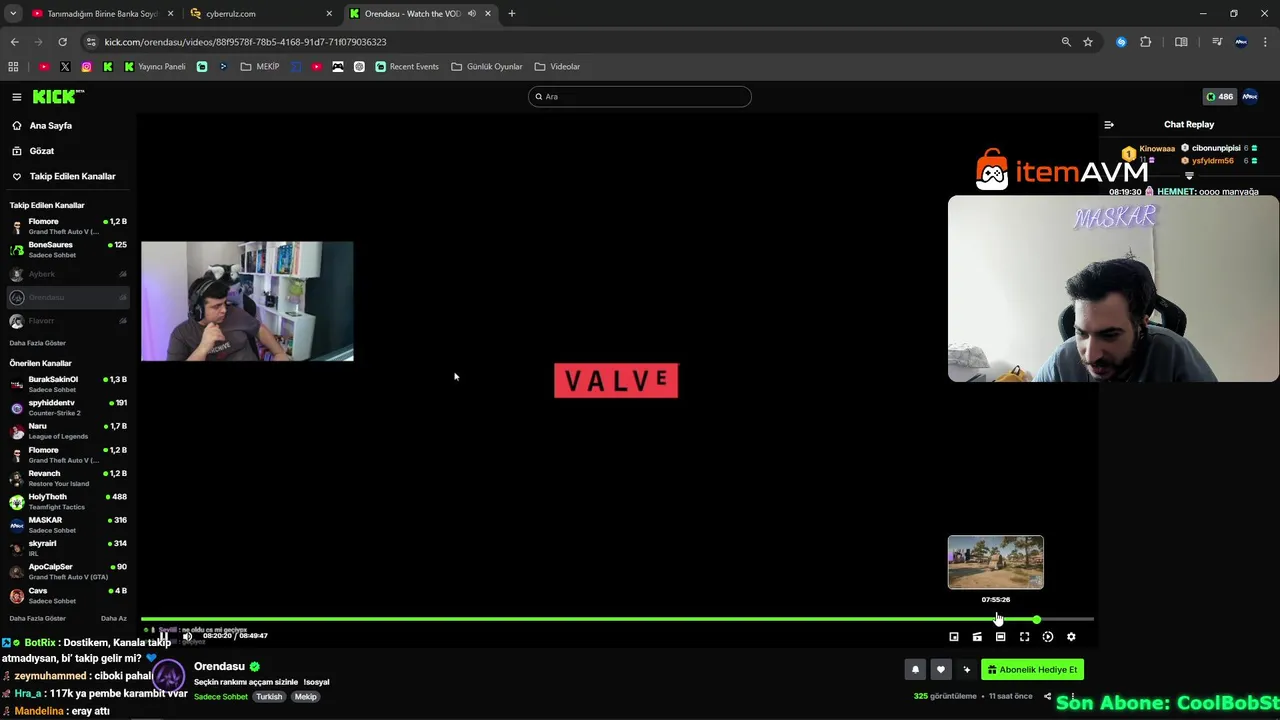Open Chrome media controls icon
The width and height of the screenshot is (1280, 720).
1217,42
